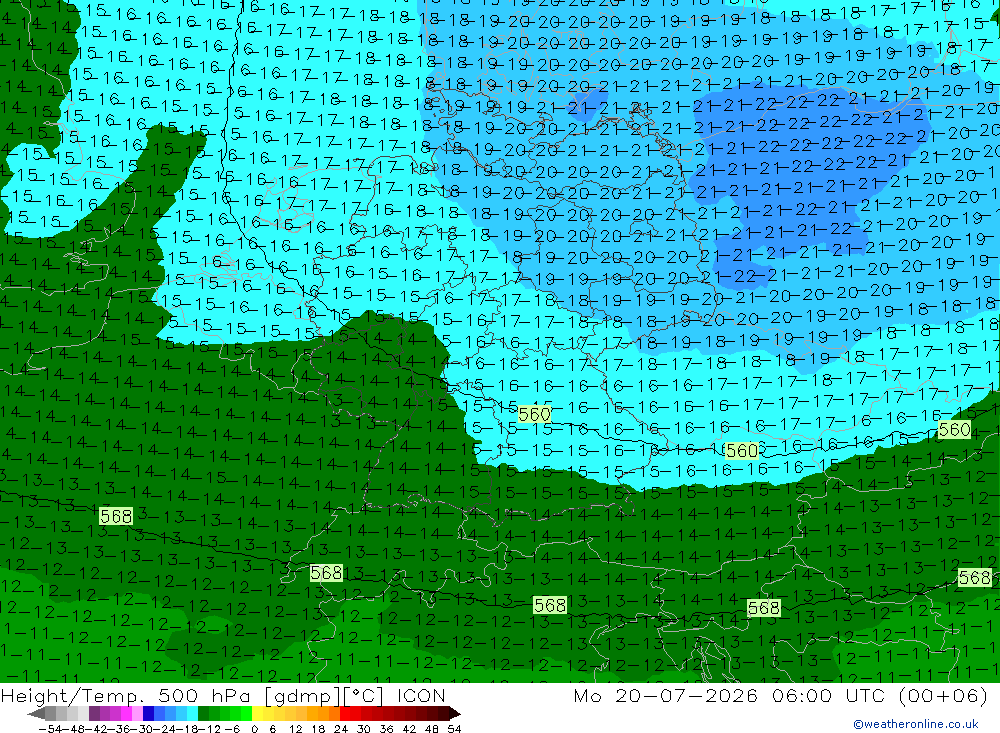Open the weatheronline.co.uk copyright link

click(915, 724)
